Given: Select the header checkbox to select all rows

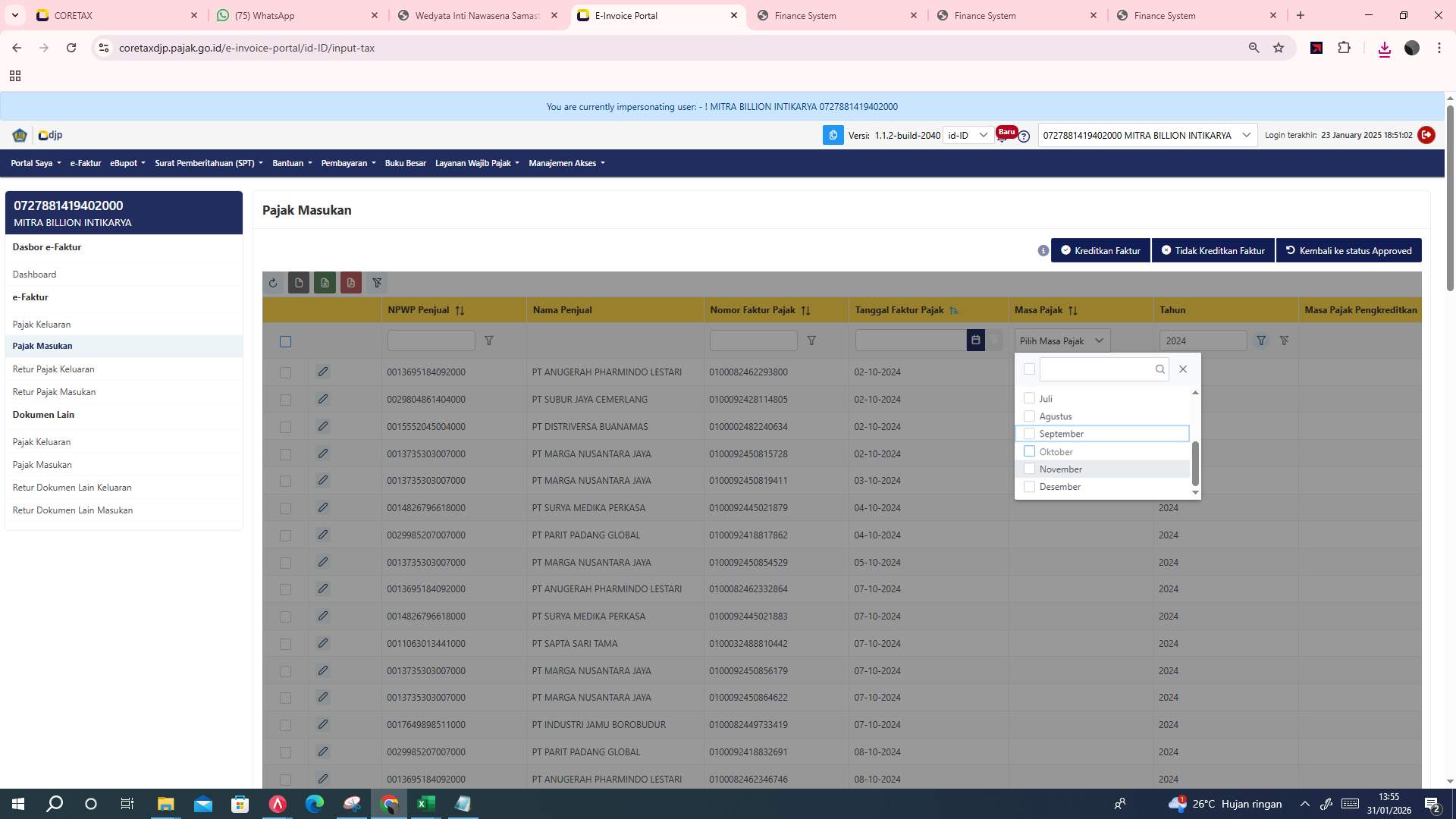Looking at the screenshot, I should pyautogui.click(x=286, y=341).
